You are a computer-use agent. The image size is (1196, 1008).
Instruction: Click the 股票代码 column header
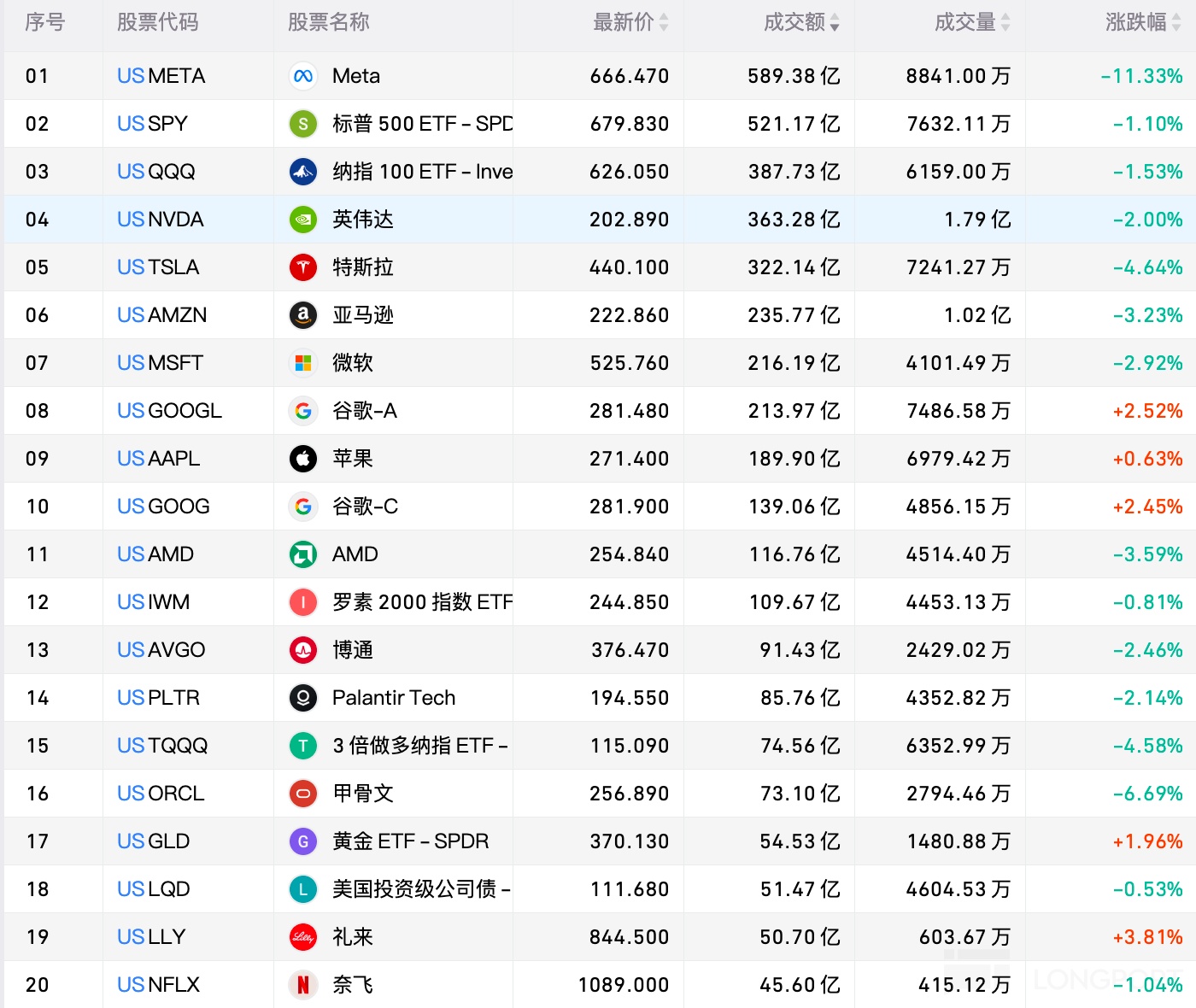click(x=157, y=22)
